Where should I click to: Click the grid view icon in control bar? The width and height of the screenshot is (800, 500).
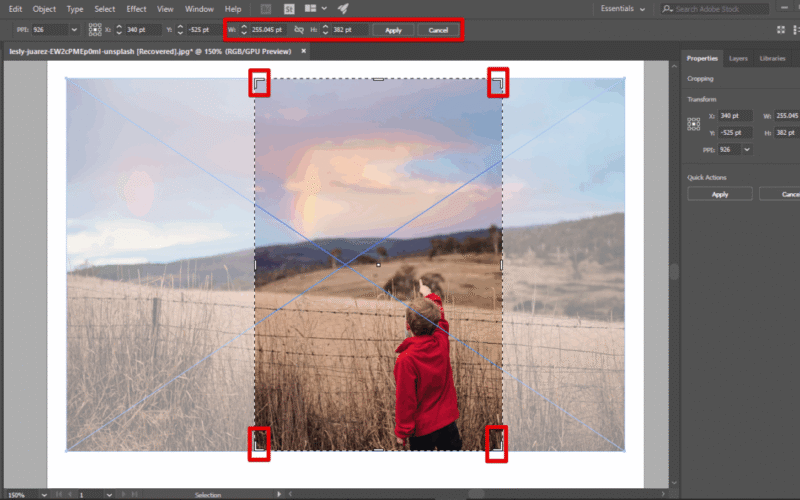[781, 30]
